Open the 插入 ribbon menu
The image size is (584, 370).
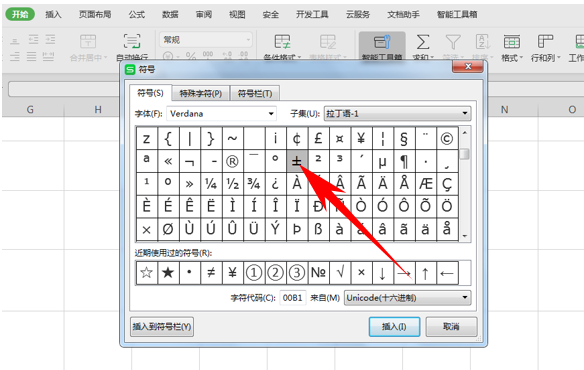(53, 15)
